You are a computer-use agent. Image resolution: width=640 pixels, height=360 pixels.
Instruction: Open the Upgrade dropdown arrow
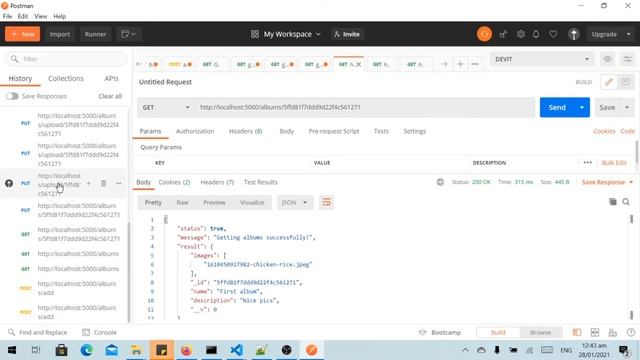pyautogui.click(x=629, y=34)
